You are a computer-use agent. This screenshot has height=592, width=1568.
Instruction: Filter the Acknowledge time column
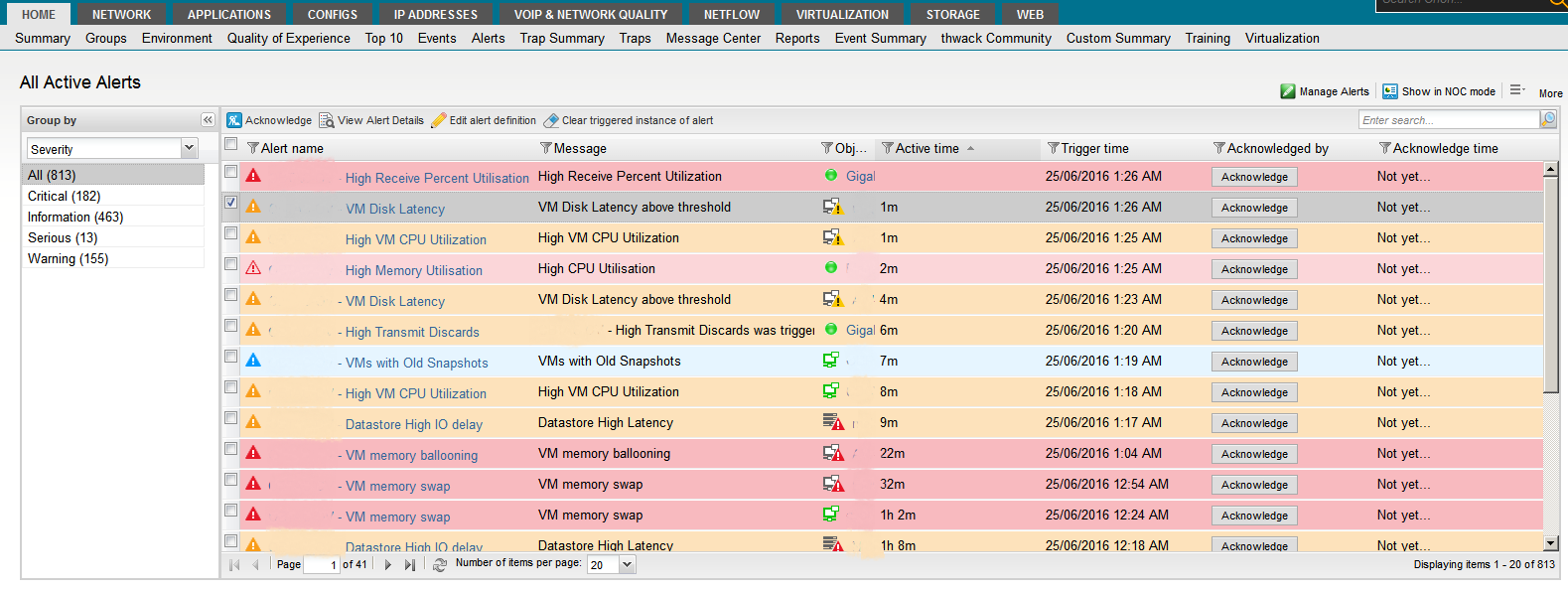click(1385, 148)
